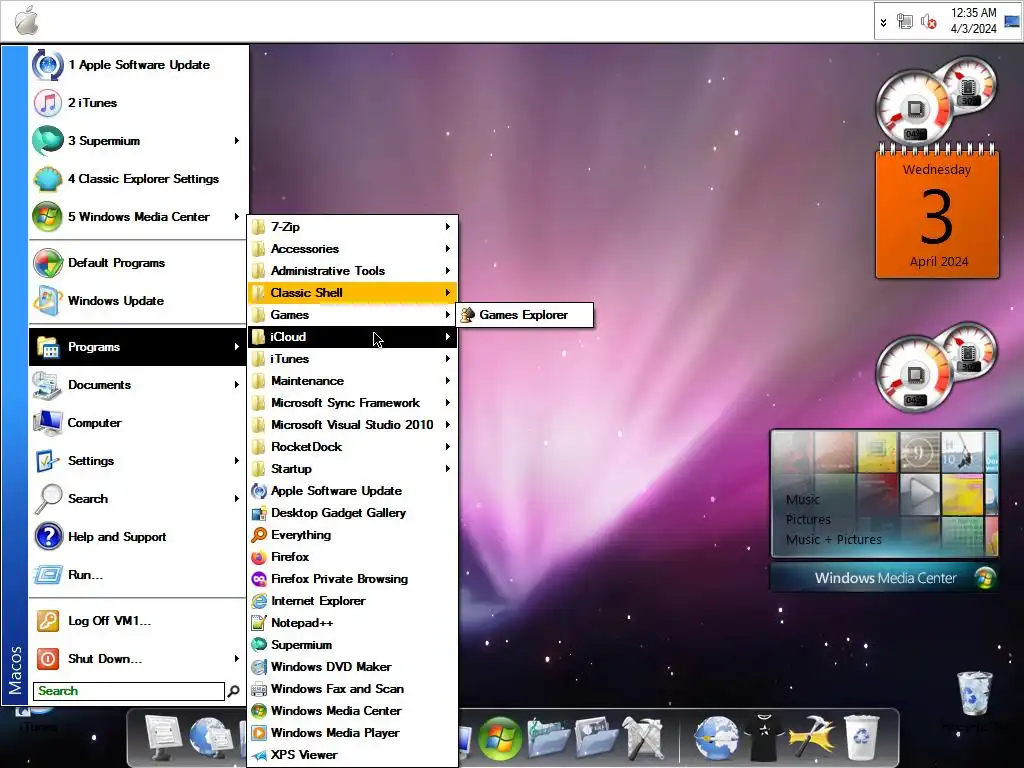Open Classic Explorer Settings
The width and height of the screenshot is (1024, 768).
tap(138, 178)
